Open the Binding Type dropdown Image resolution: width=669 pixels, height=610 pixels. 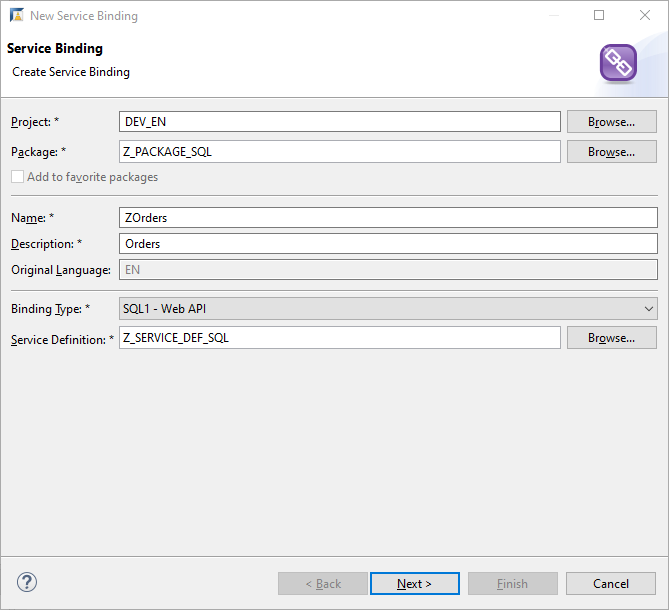tap(388, 309)
